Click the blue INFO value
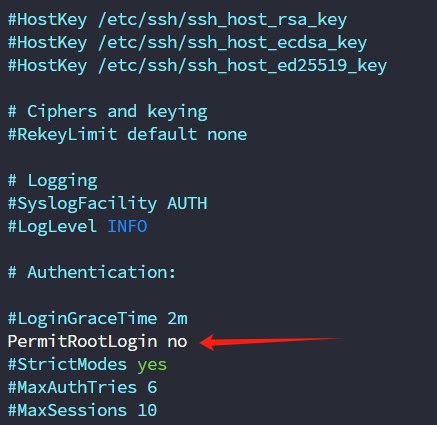Screen dimensions: 437x425 [127, 227]
